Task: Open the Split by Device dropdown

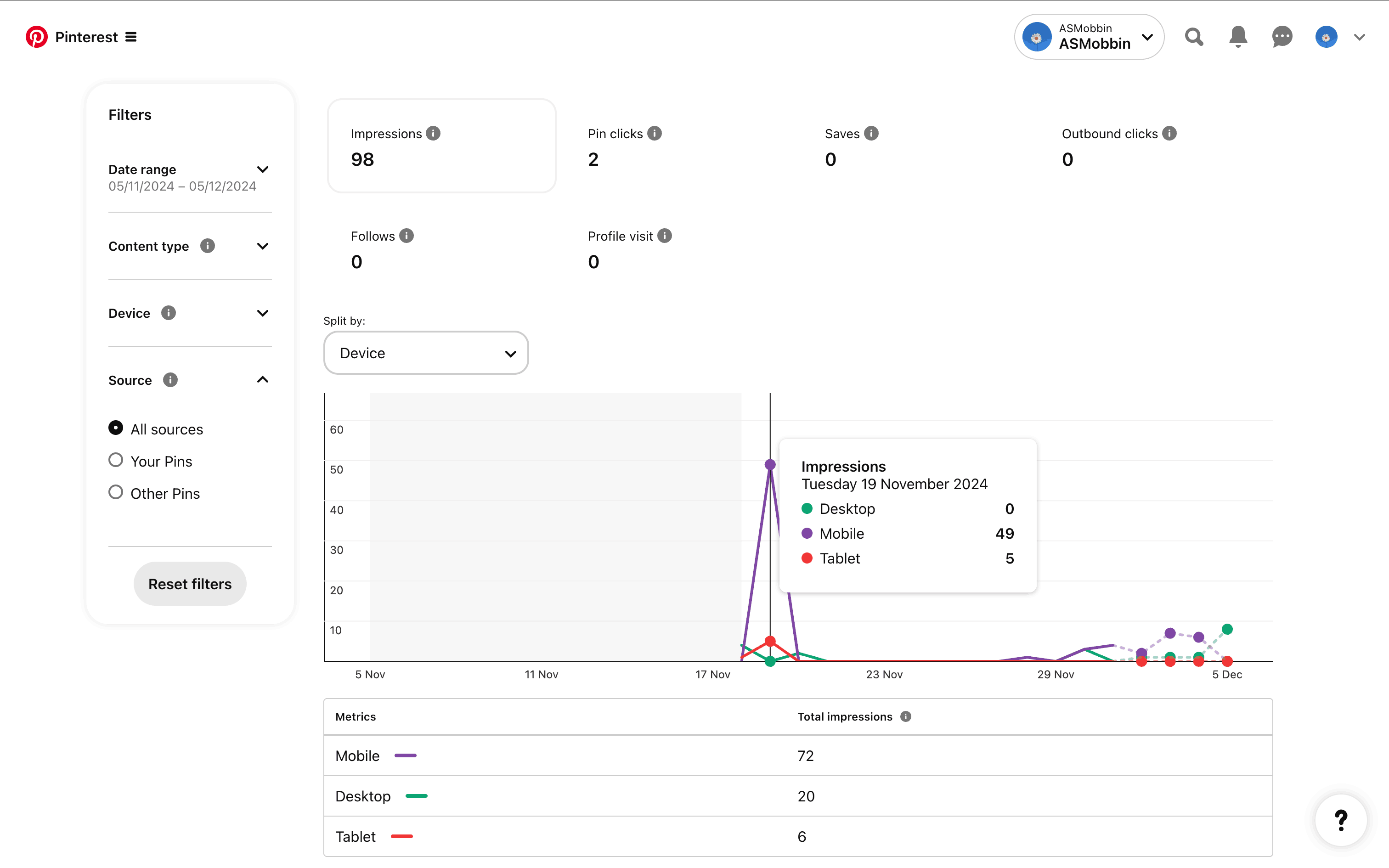Action: point(426,353)
